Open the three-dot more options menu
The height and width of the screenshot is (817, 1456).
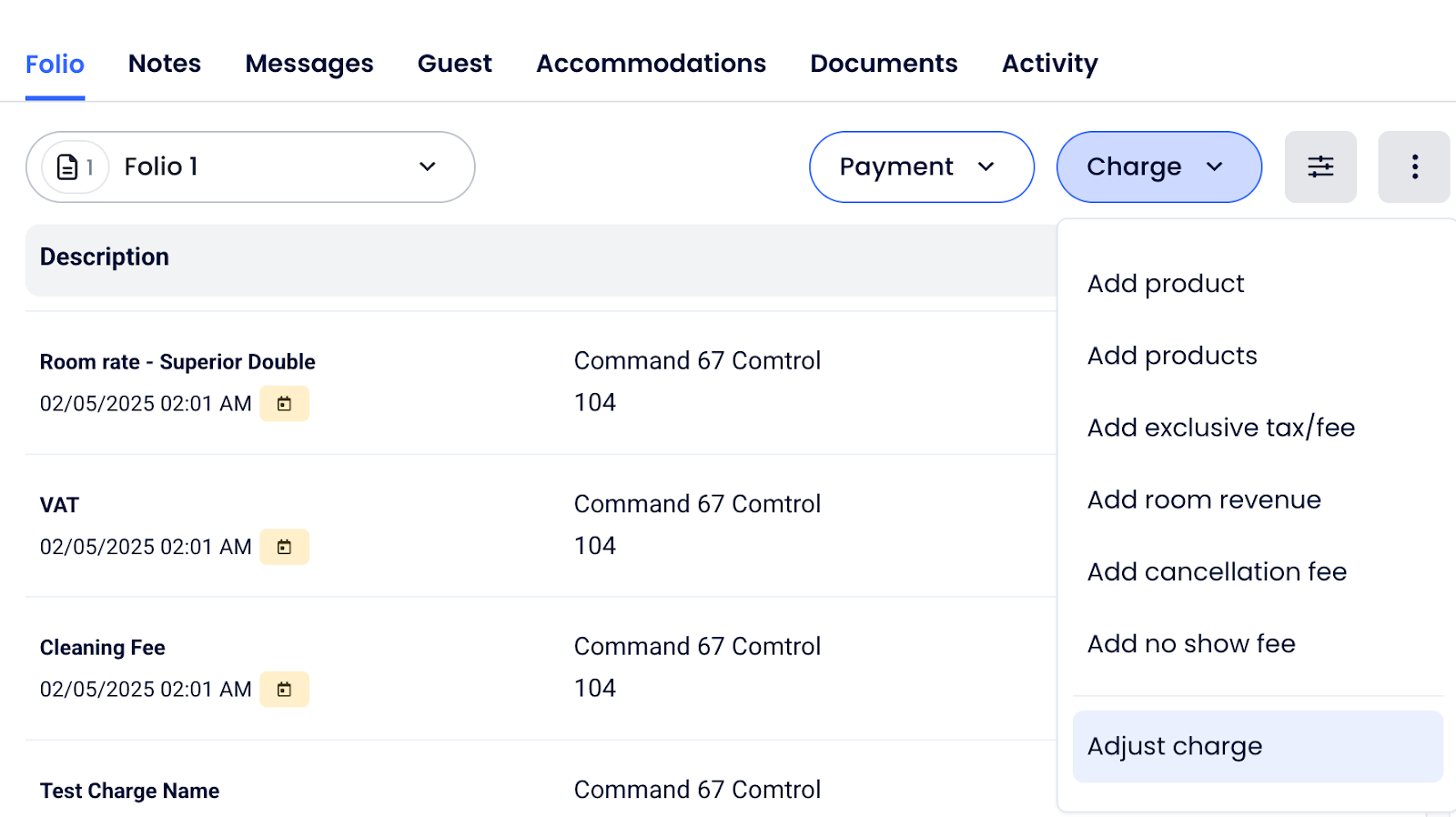click(x=1413, y=166)
